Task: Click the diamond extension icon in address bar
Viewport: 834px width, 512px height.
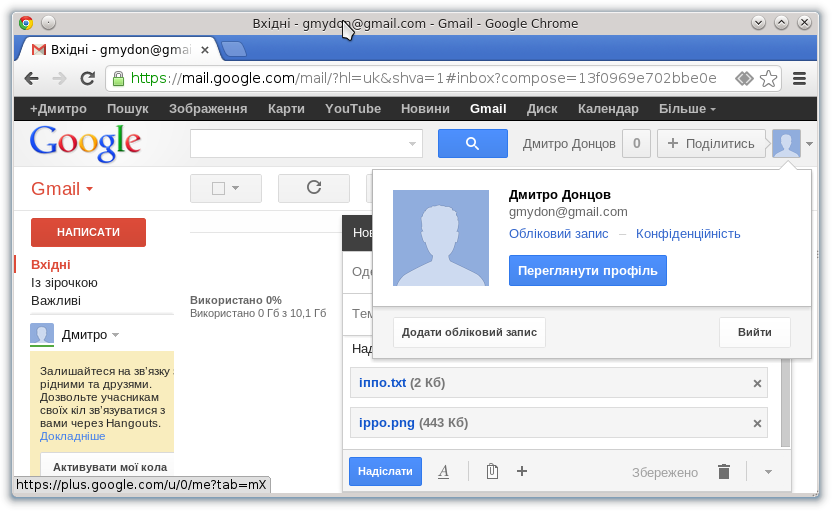Action: click(744, 79)
